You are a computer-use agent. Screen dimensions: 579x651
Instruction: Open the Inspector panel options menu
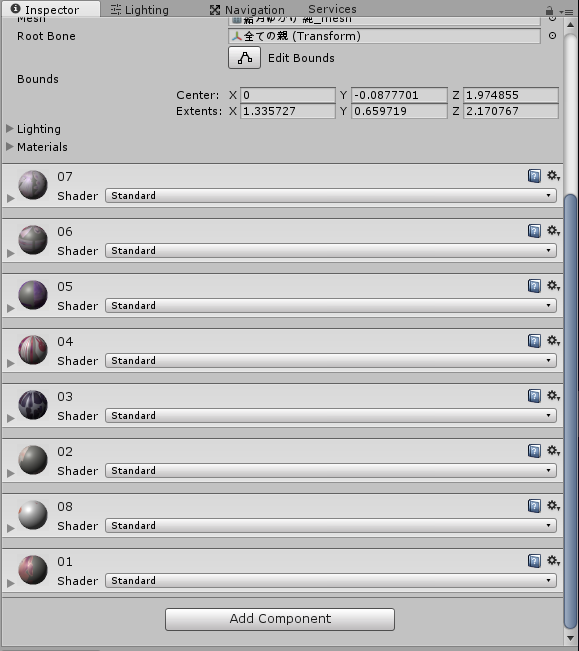tap(567, 12)
